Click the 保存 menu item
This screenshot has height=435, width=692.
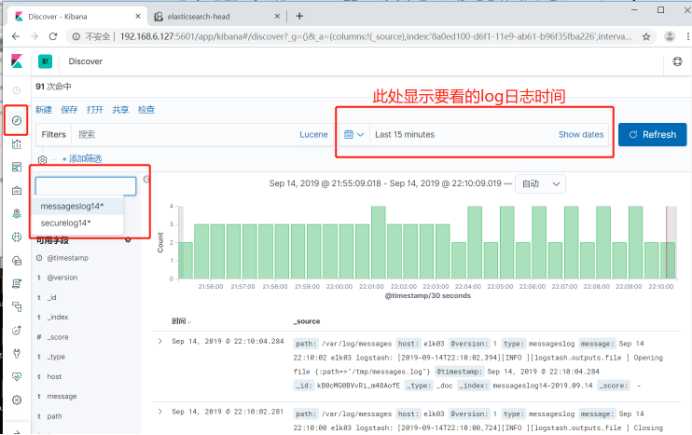(69, 109)
